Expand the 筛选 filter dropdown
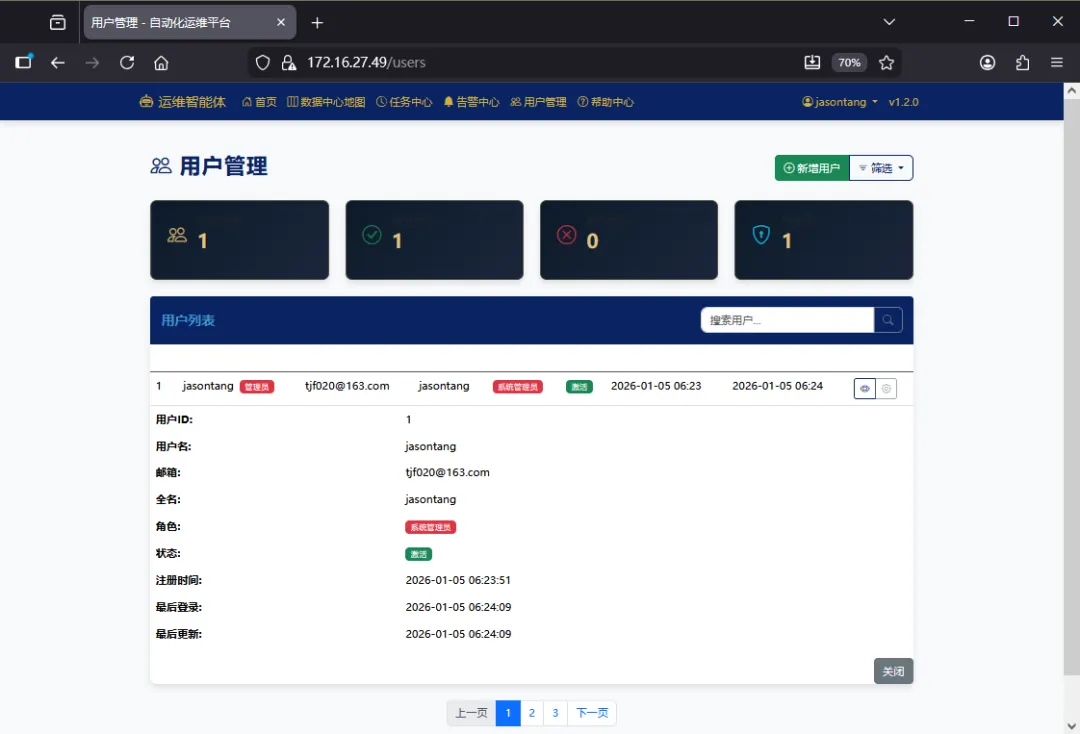 881,168
